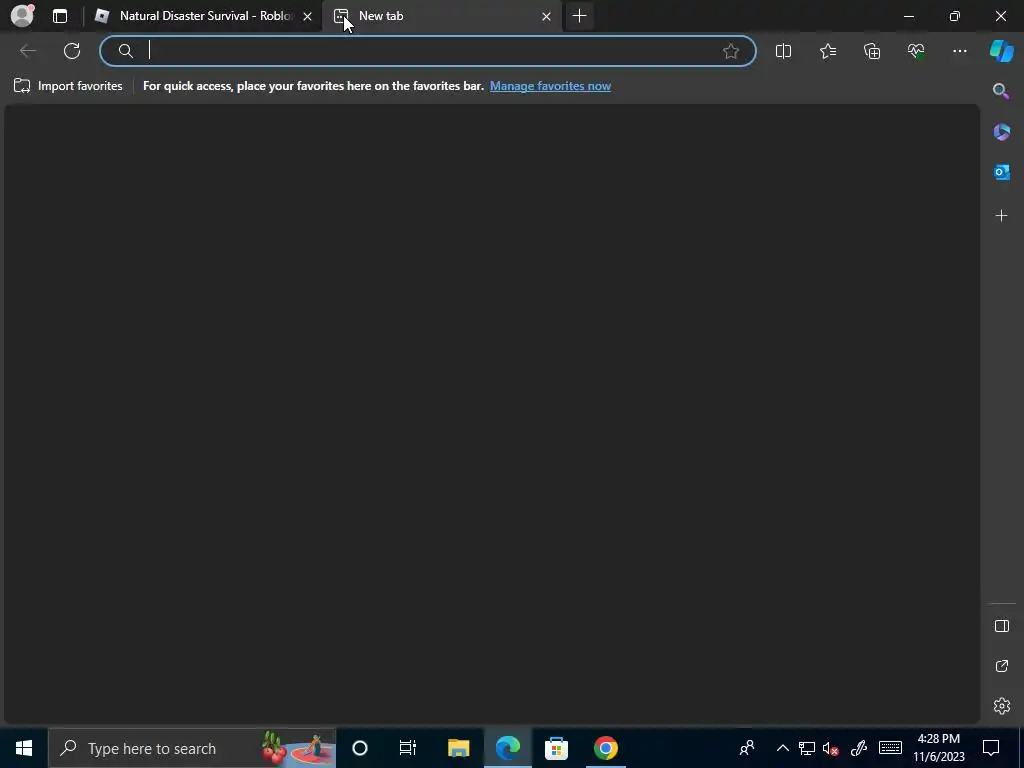The height and width of the screenshot is (768, 1024).
Task: Open Cortana circle icon
Action: coord(360,748)
